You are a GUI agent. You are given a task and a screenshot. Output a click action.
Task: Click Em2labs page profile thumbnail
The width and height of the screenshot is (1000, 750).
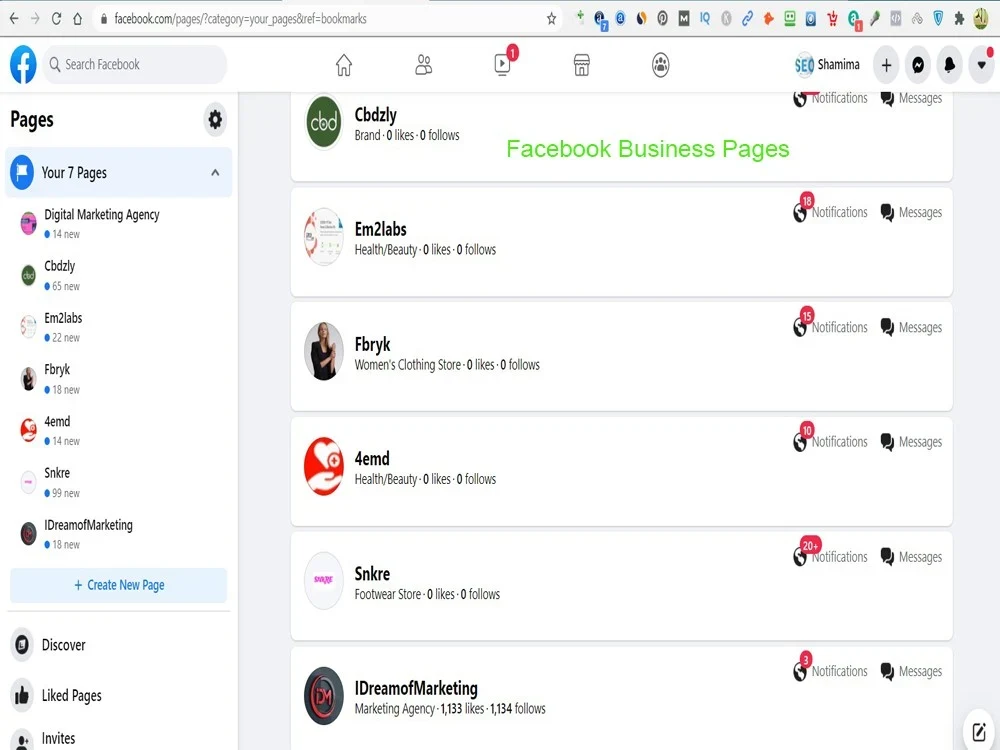(x=324, y=237)
